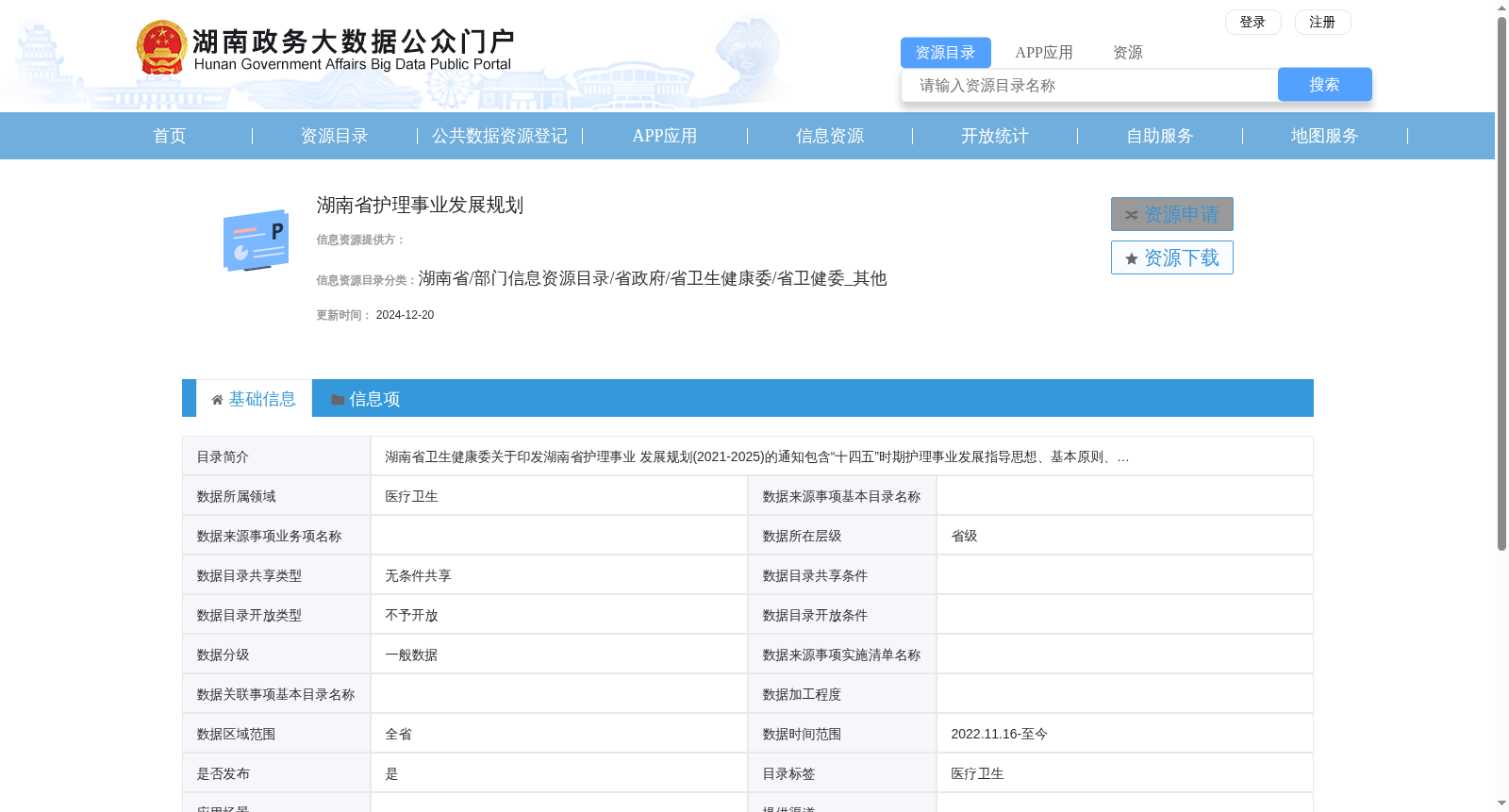Click the update date 2024-12-20

tap(405, 315)
